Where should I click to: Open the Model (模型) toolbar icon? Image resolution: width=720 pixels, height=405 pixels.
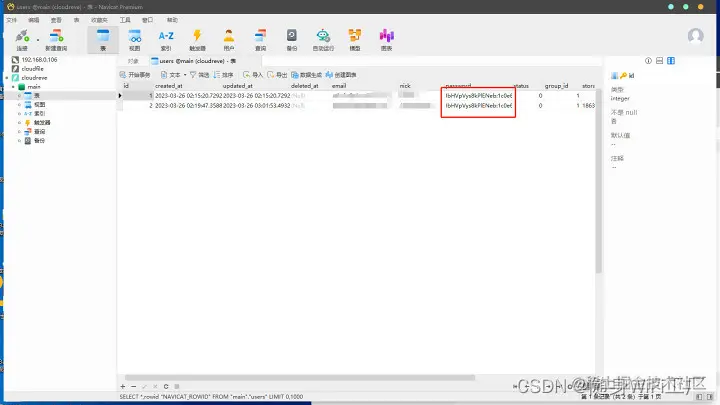coord(354,40)
